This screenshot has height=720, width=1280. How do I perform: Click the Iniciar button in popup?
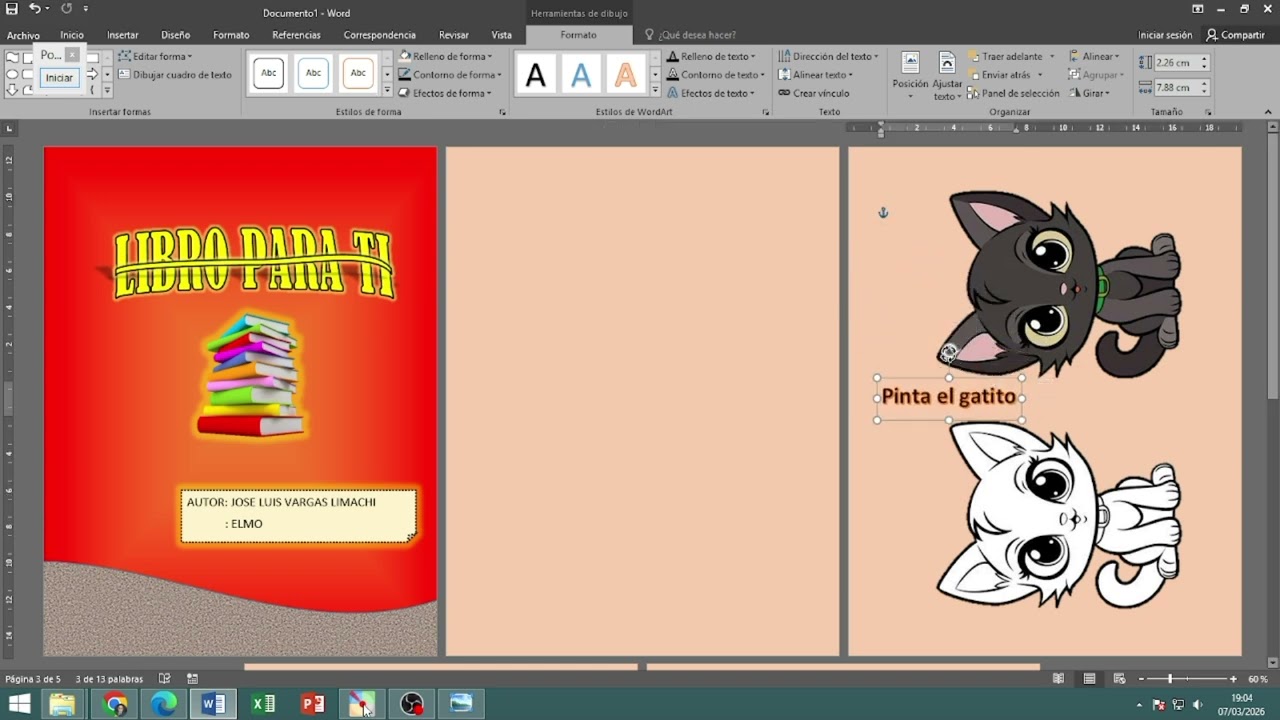pyautogui.click(x=60, y=77)
